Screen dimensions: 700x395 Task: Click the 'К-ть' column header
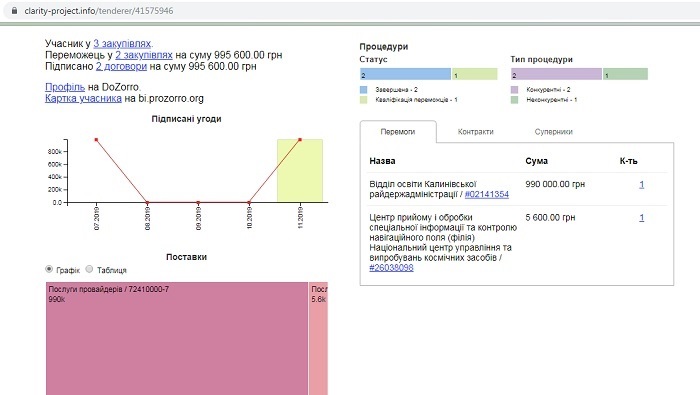pos(629,161)
